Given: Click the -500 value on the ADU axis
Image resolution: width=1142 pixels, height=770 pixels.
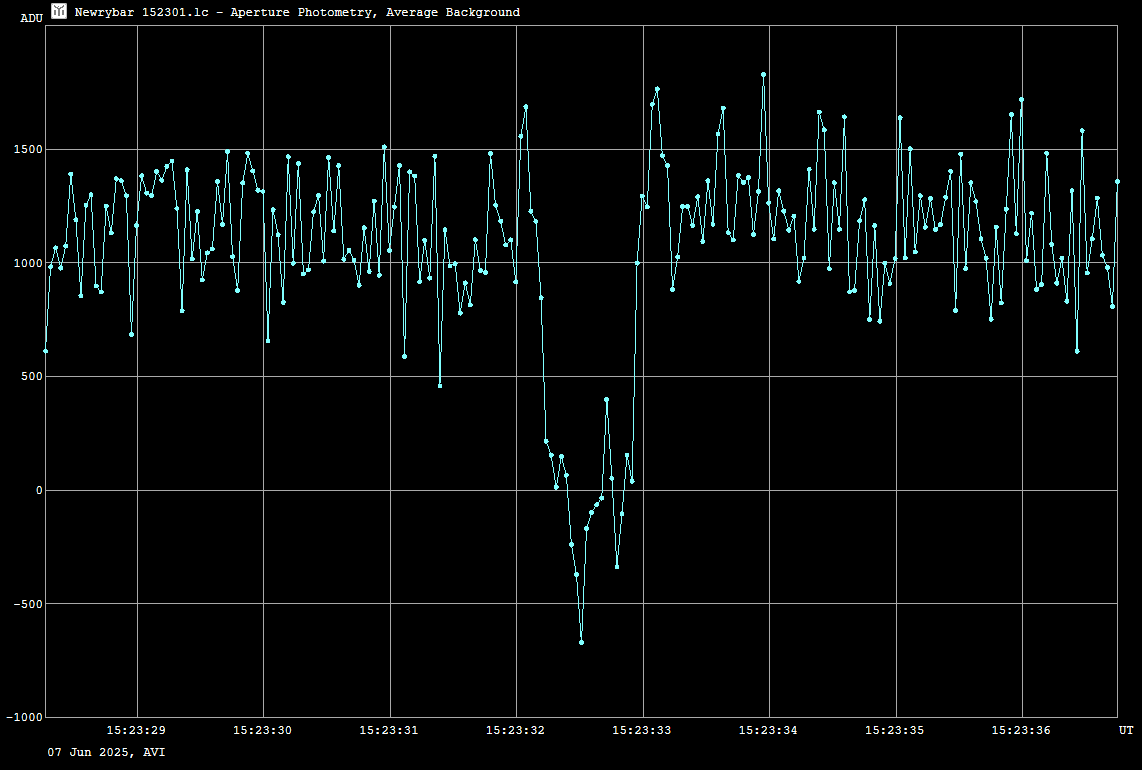Looking at the screenshot, I should [x=26, y=604].
